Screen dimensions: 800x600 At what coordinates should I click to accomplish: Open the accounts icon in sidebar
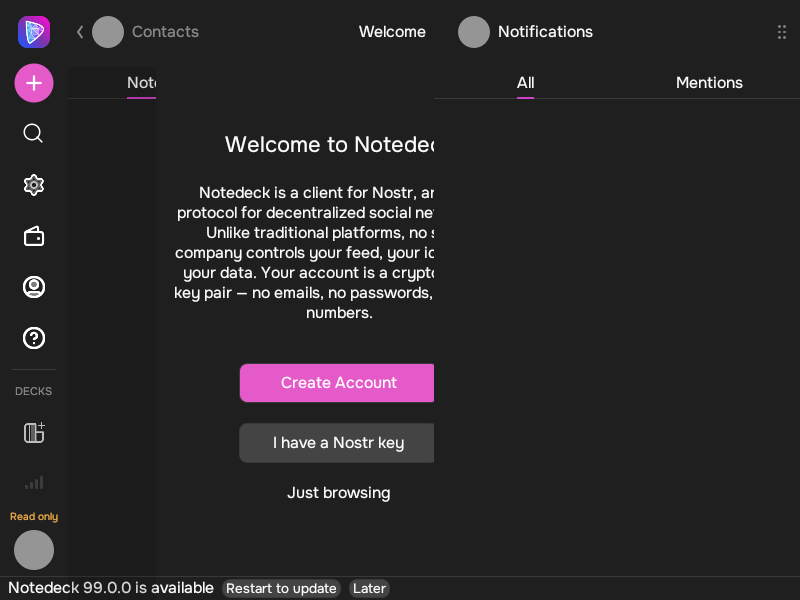tap(34, 287)
